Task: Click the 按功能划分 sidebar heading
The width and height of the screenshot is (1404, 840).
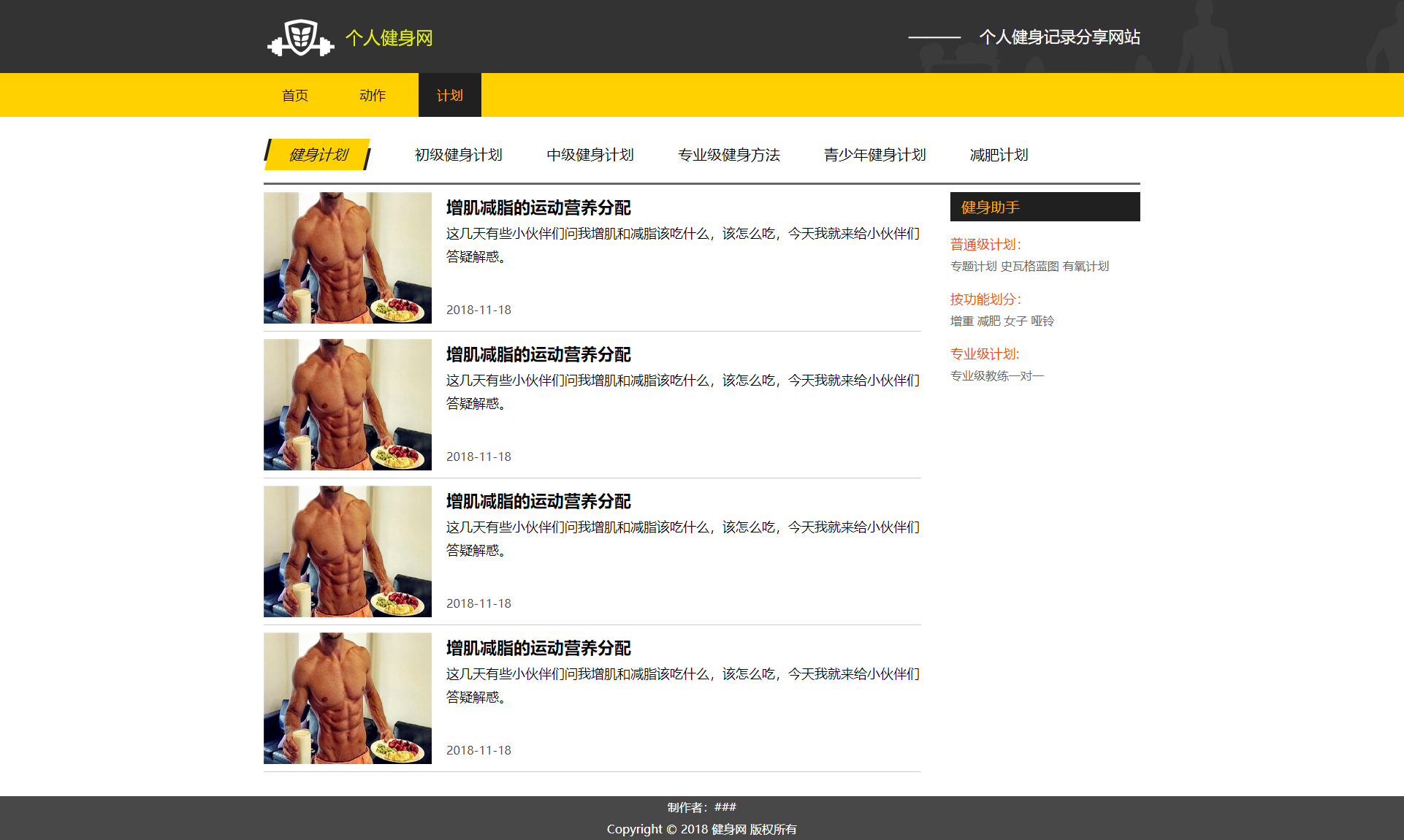Action: (985, 299)
